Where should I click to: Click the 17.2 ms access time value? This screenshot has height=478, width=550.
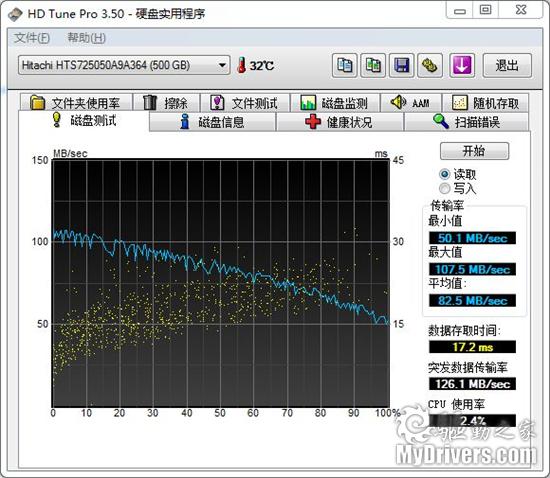472,347
